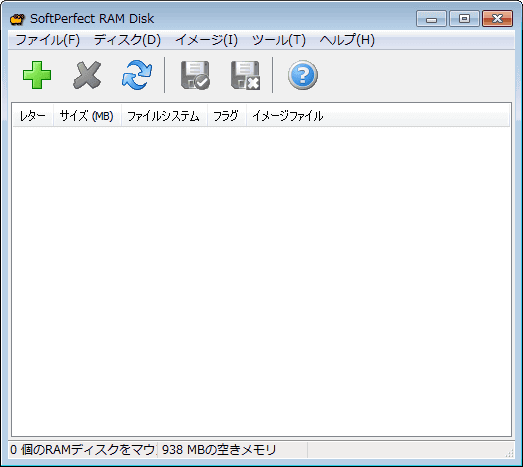Click the gray X remove disk icon

[87, 75]
